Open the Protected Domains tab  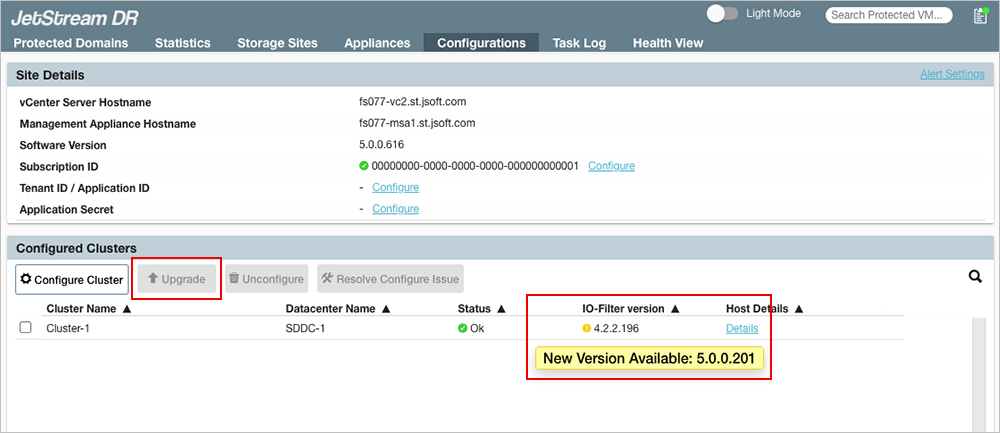[71, 43]
